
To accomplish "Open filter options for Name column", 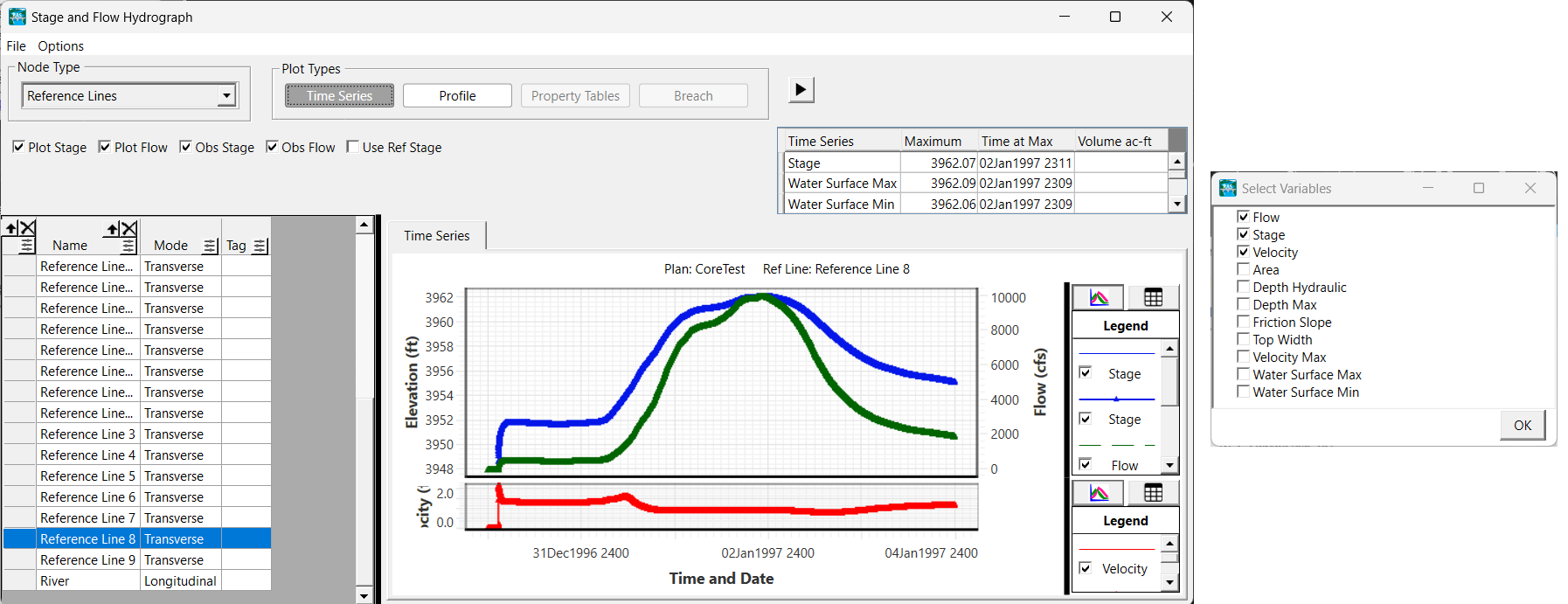I will point(128,246).
